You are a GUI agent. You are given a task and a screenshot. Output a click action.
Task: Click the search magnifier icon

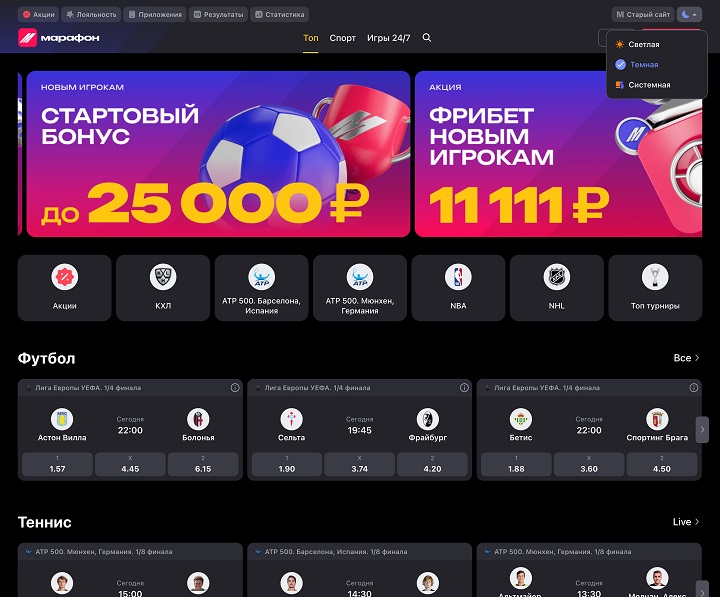(427, 38)
